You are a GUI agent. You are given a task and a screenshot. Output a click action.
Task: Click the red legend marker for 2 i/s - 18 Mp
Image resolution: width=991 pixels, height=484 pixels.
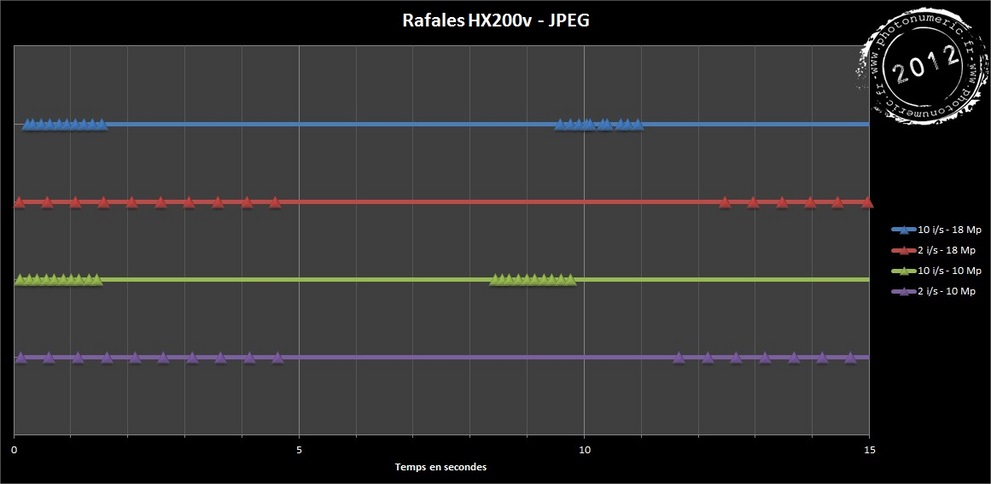tap(903, 250)
